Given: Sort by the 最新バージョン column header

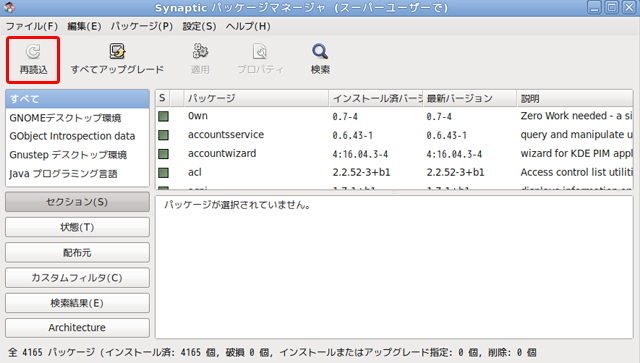Looking at the screenshot, I should (470, 98).
